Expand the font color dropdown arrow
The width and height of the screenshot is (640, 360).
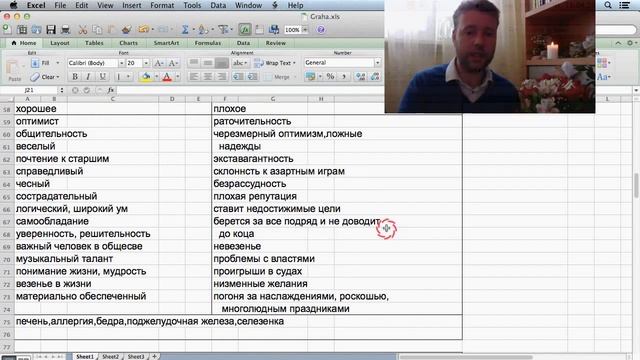tap(177, 76)
